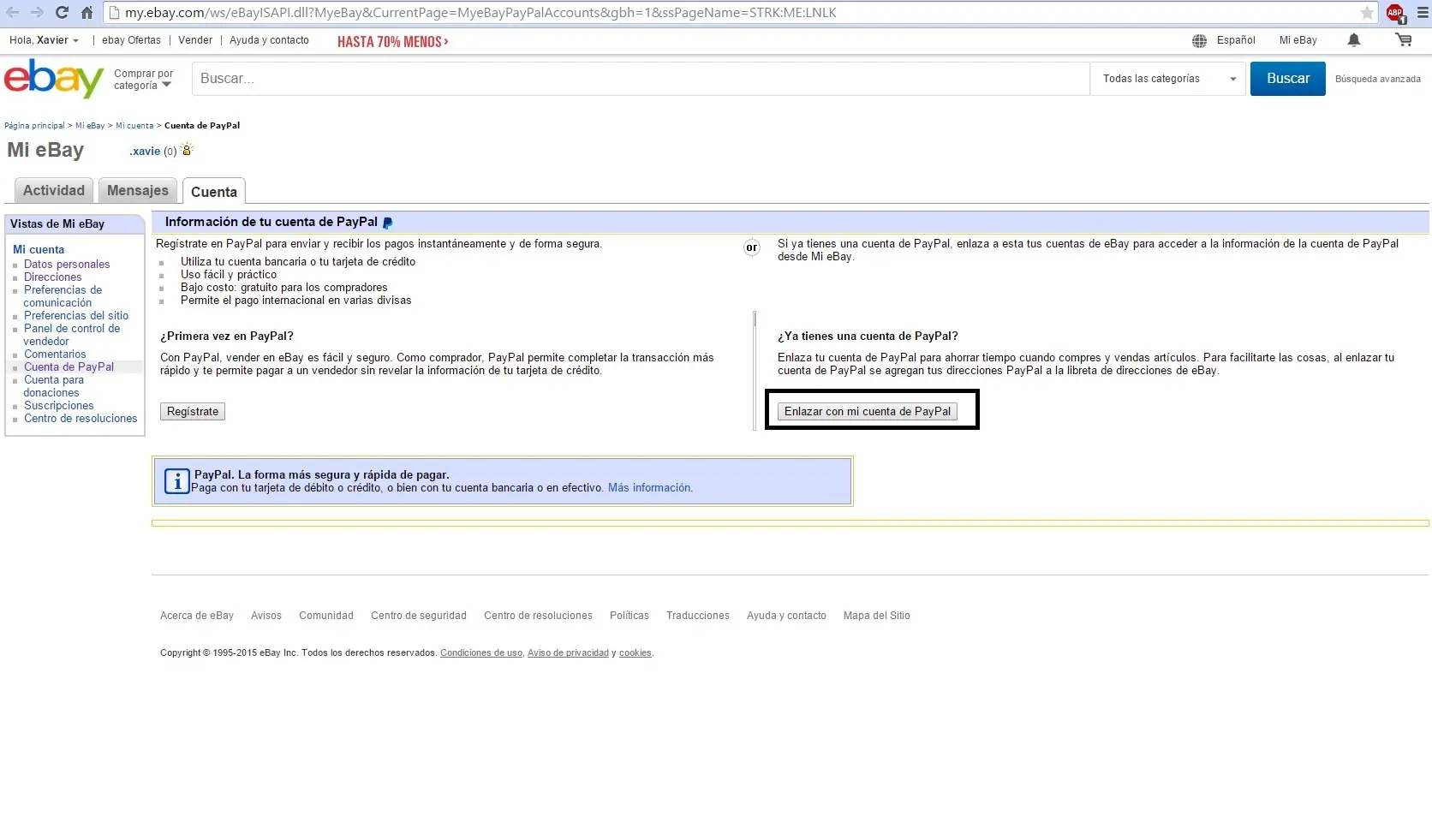This screenshot has height=840, width=1432.
Task: Open the Chrome menu hamburger icon
Action: pyautogui.click(x=1423, y=13)
